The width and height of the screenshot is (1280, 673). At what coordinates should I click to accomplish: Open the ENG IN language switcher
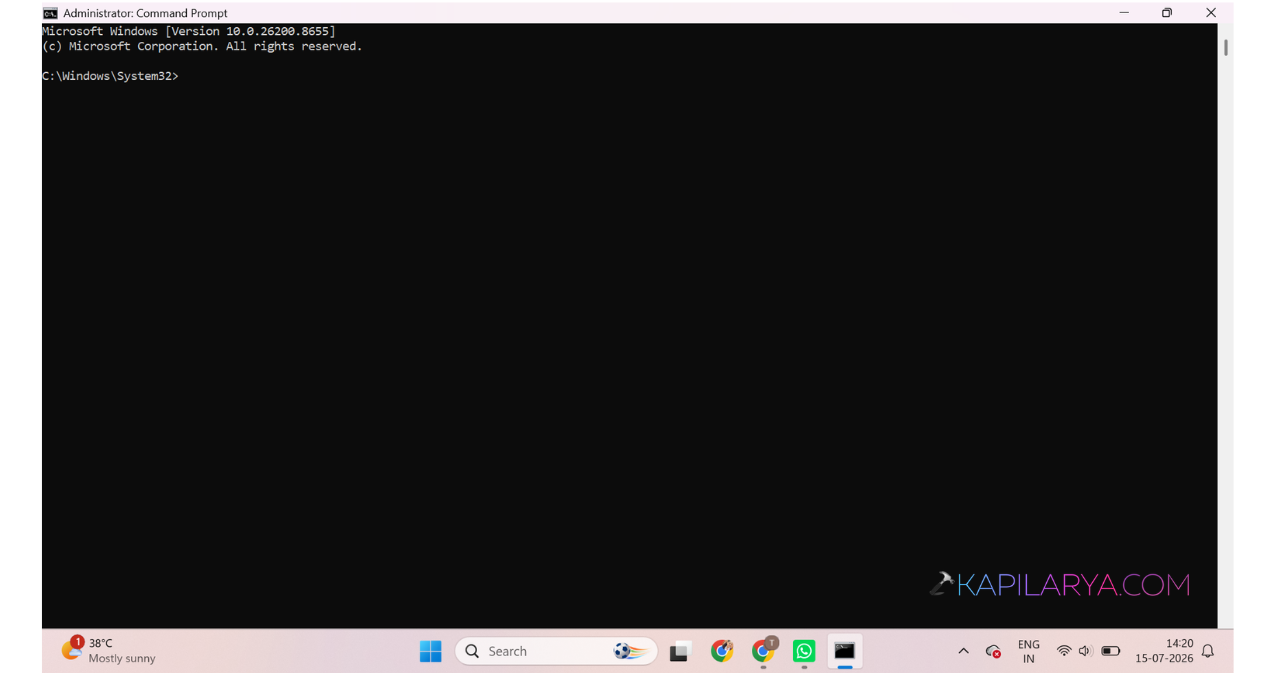pos(1029,651)
